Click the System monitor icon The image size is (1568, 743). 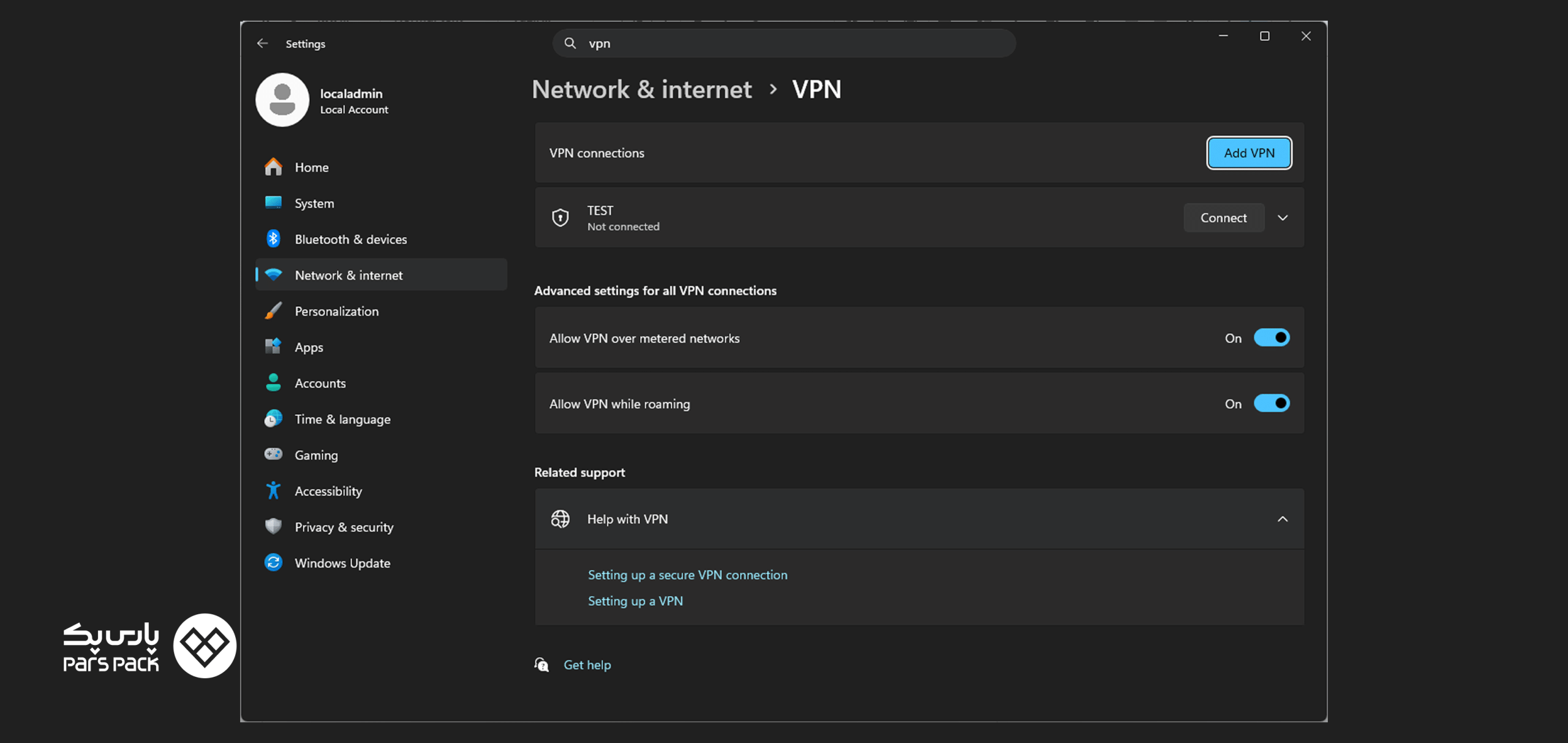(273, 203)
